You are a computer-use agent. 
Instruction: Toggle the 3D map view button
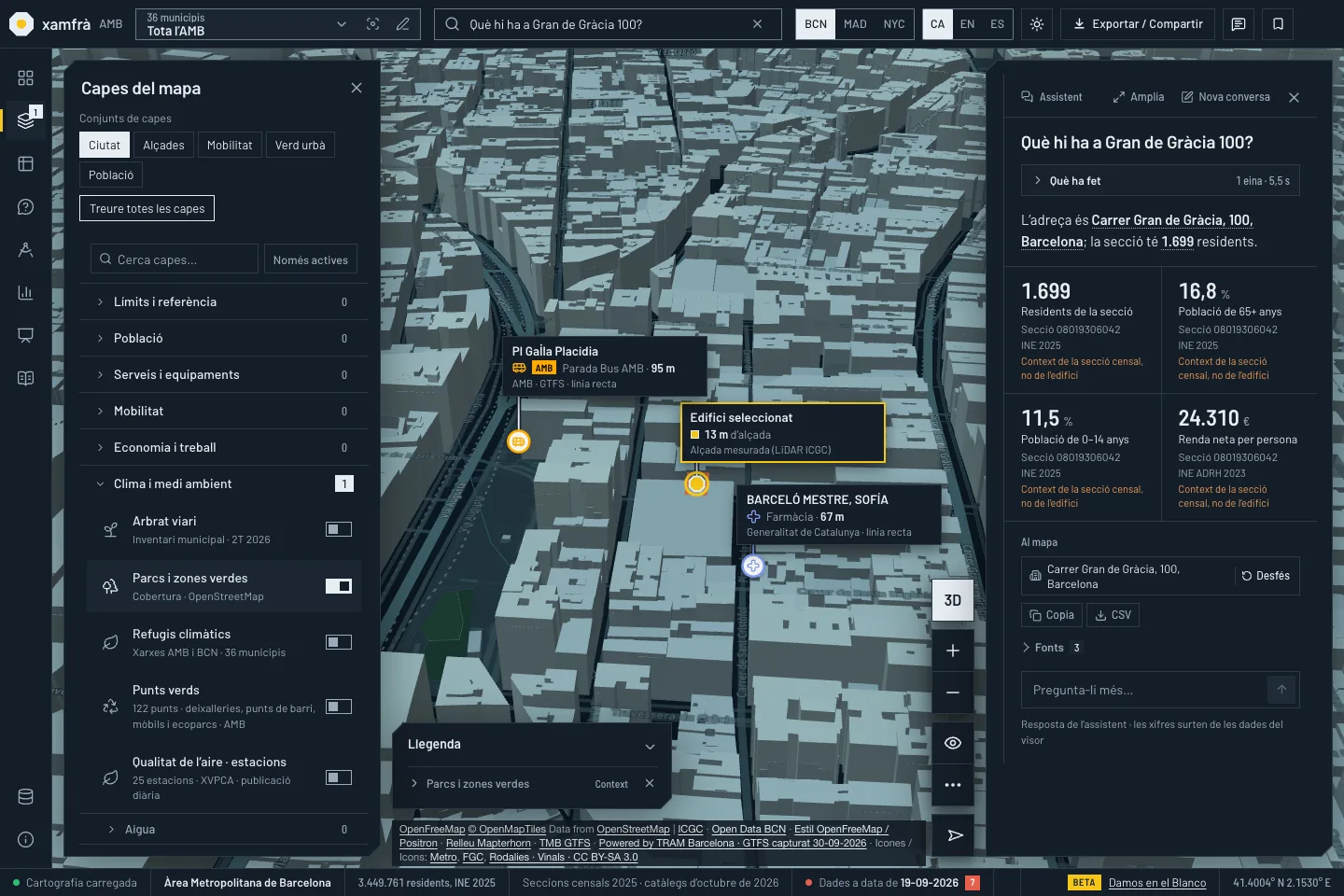point(953,600)
